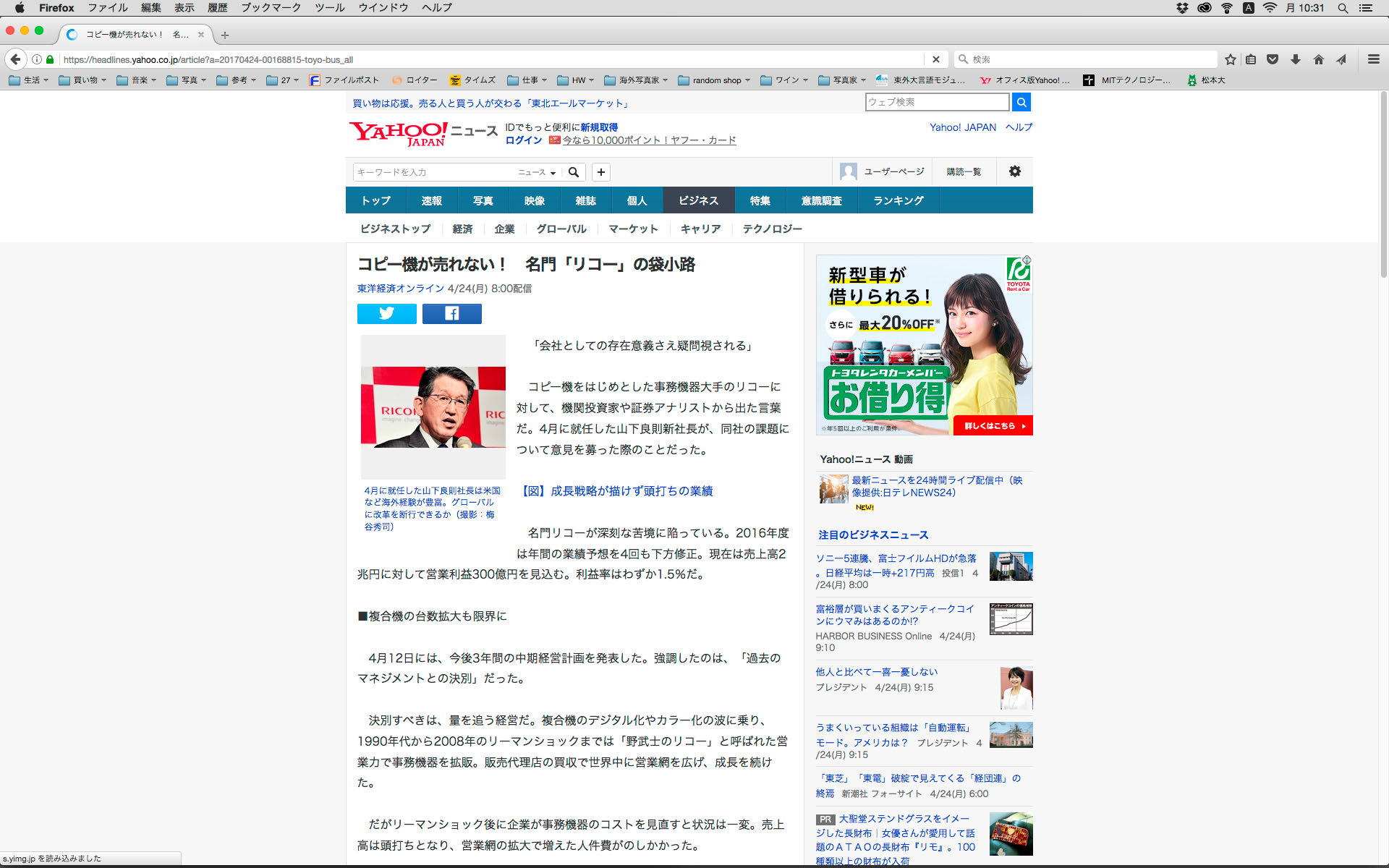1389x868 pixels.
Task: Open Firefox hamburger menu
Action: coord(1373,59)
